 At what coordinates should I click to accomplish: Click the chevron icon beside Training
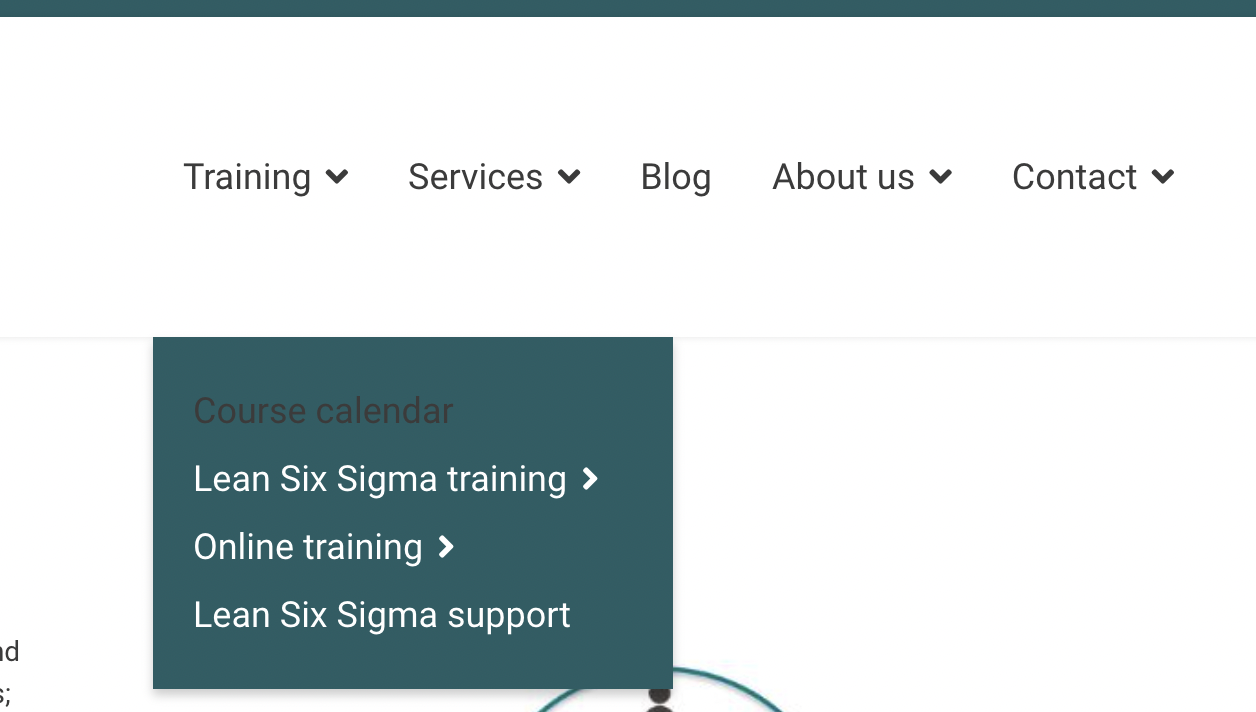click(337, 177)
